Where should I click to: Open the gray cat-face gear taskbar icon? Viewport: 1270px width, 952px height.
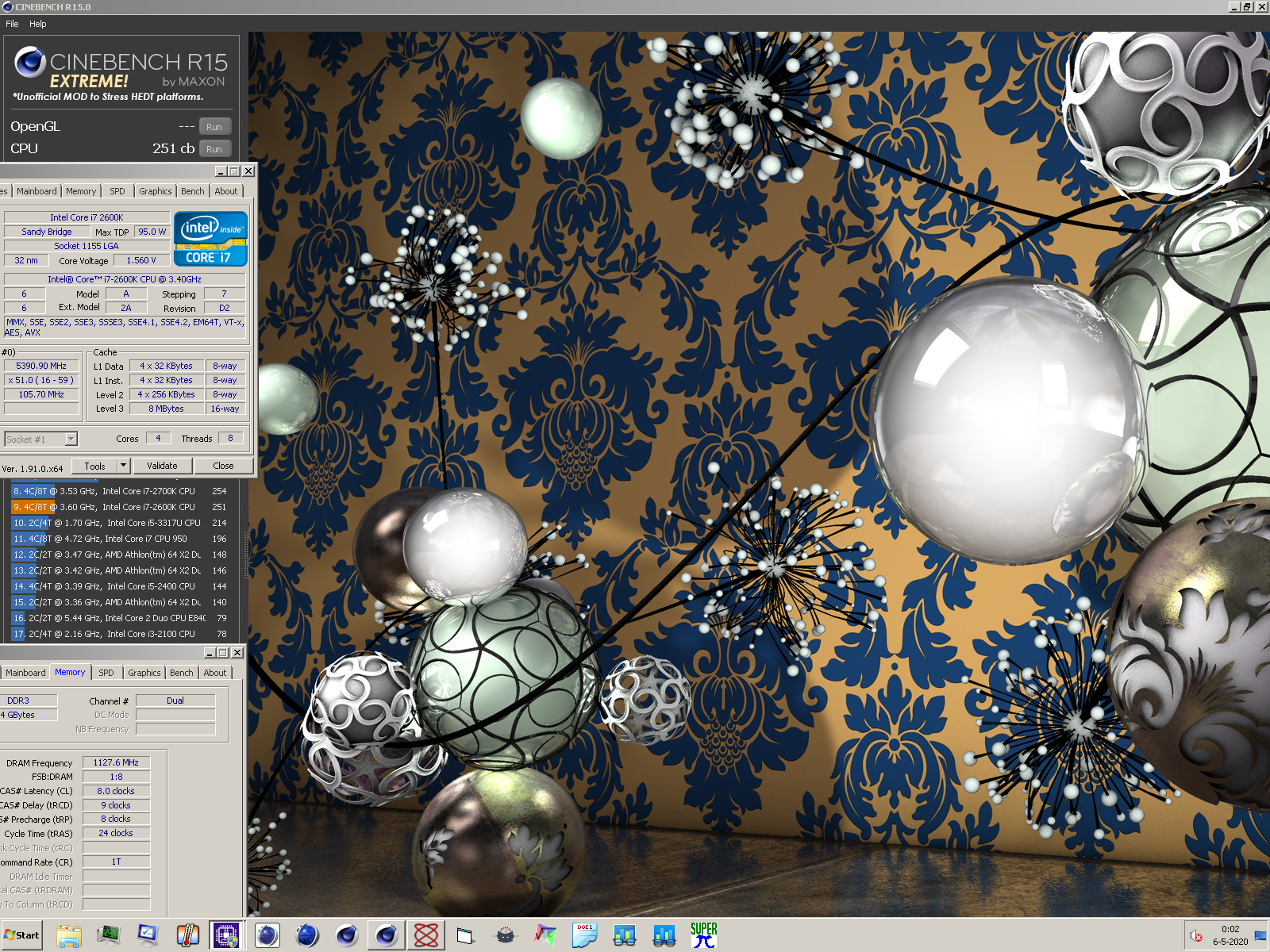[x=505, y=936]
